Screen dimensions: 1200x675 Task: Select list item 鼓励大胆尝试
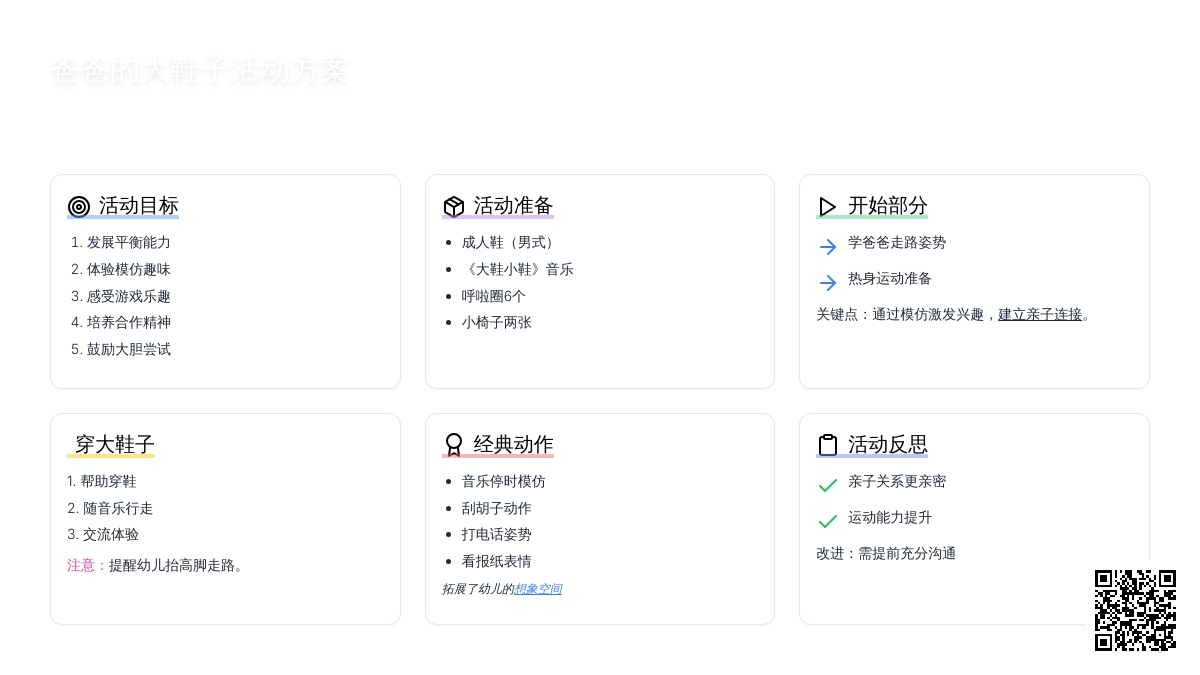coord(129,350)
